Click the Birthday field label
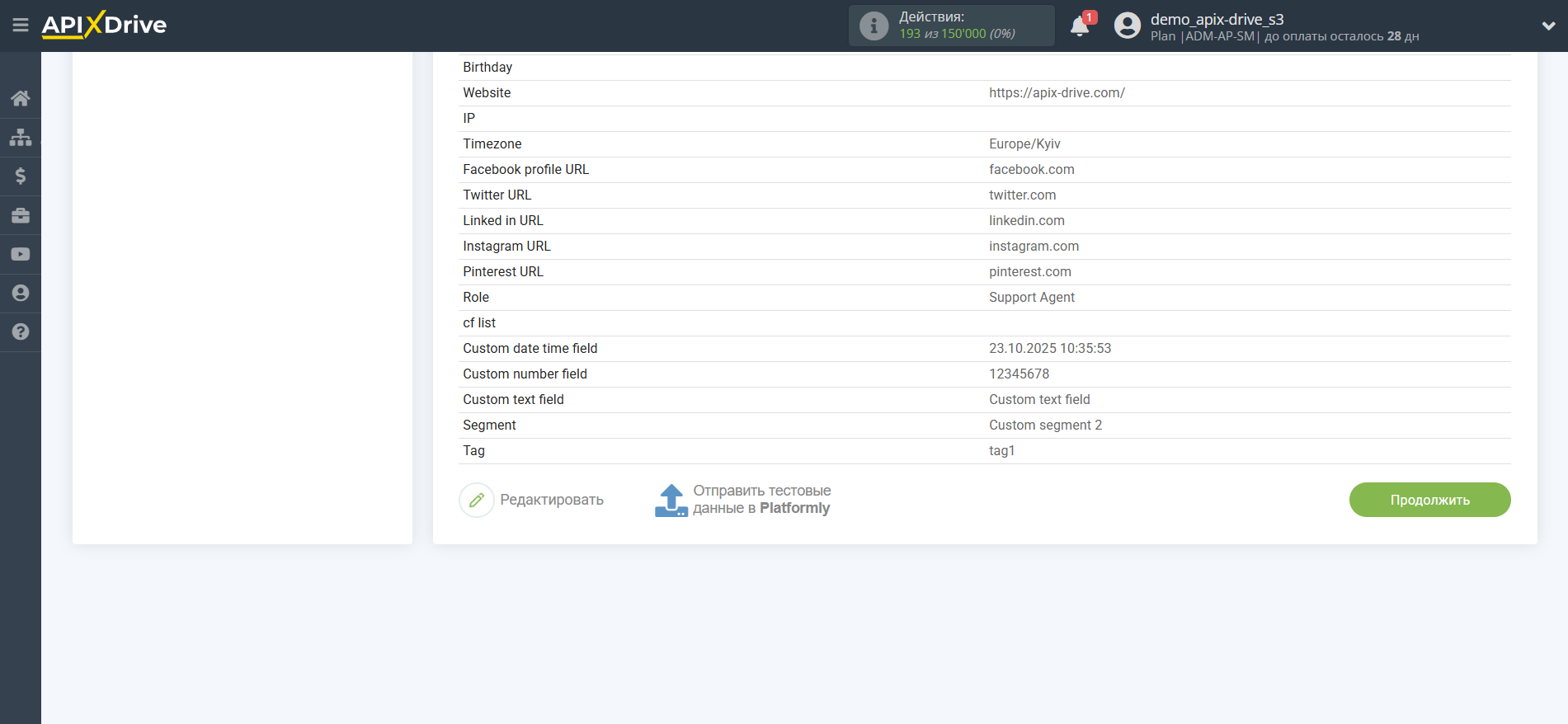The height and width of the screenshot is (724, 1568). coord(487,68)
